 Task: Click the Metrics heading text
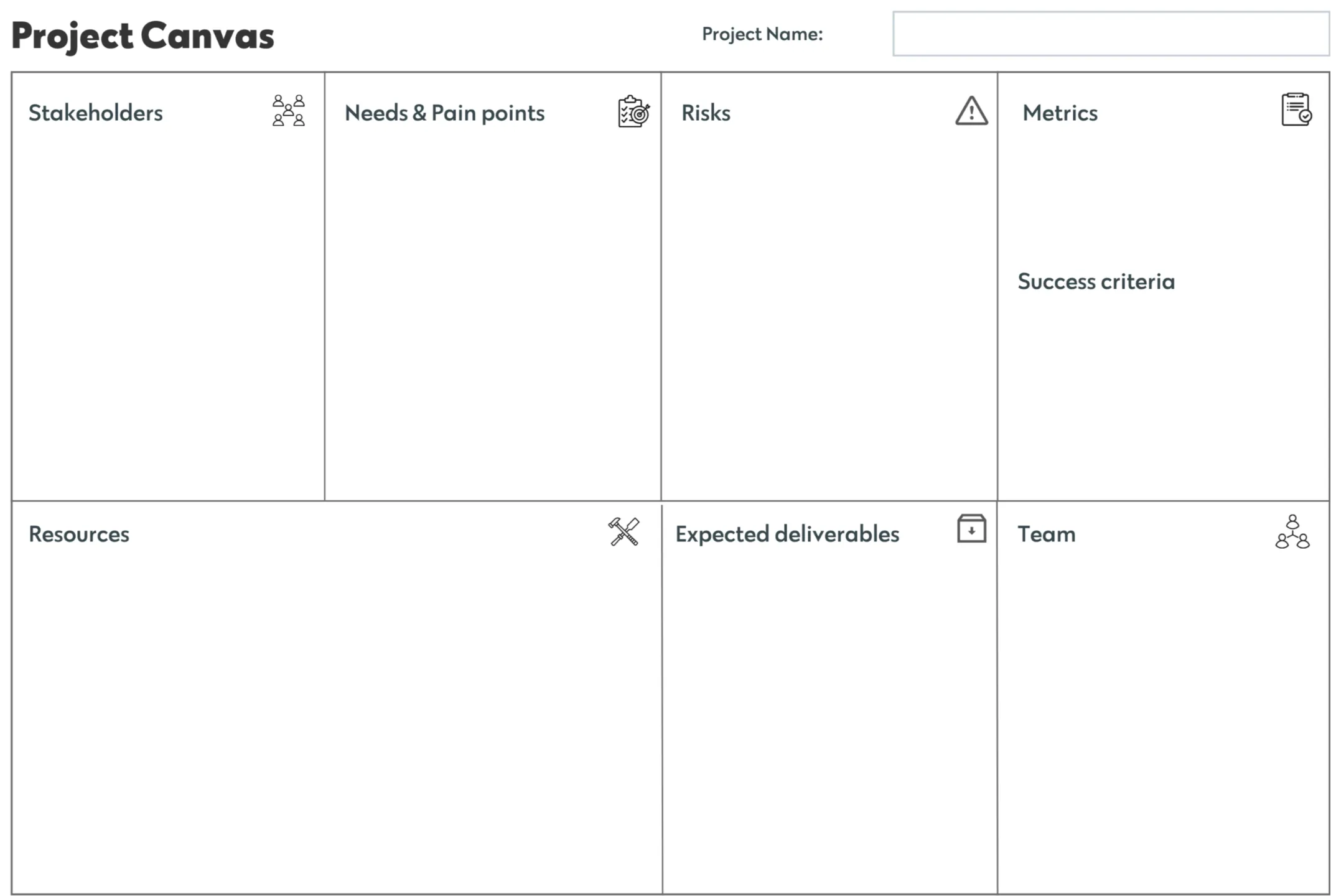point(1060,113)
